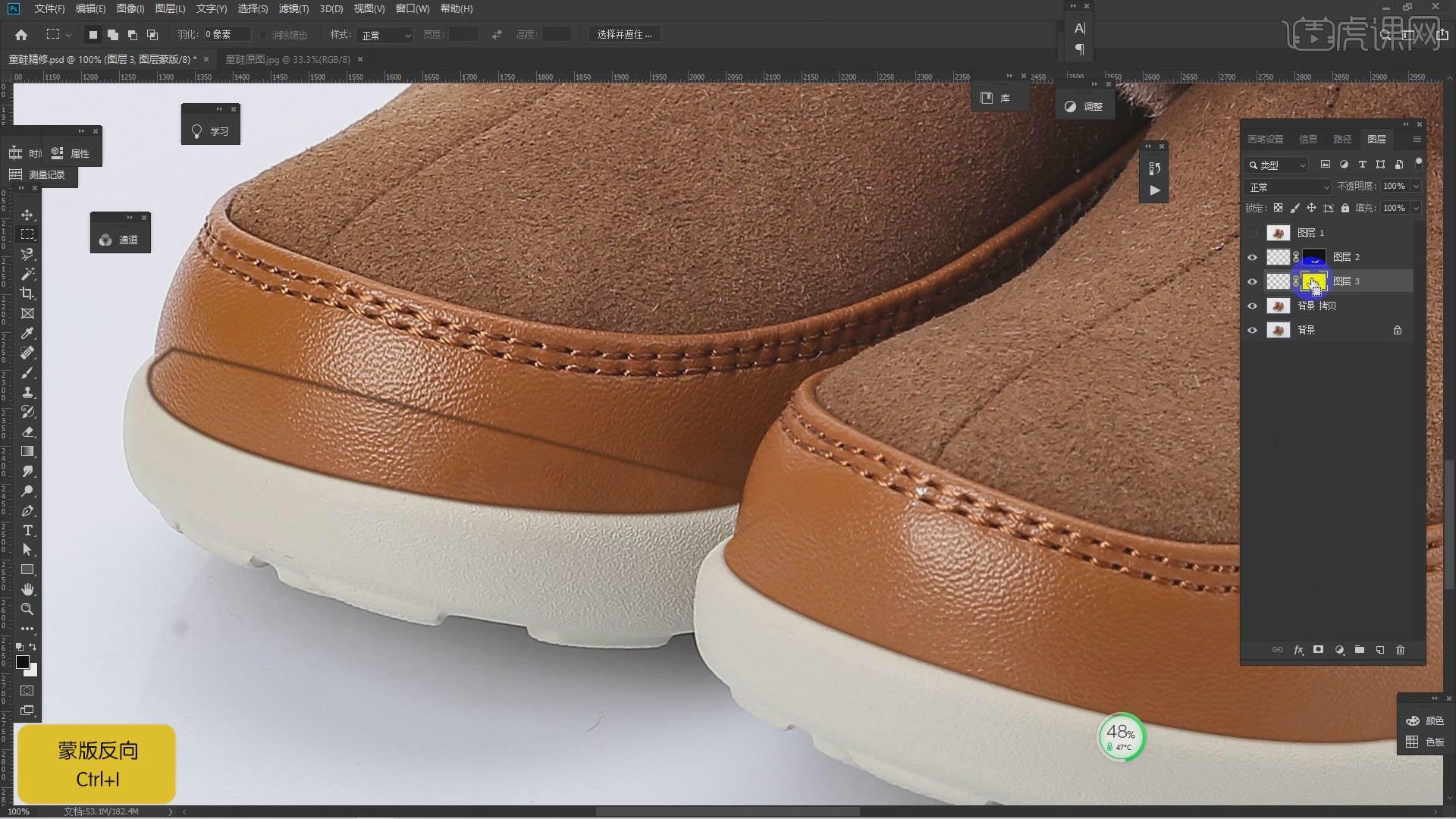Open the 调整 panel button
The image size is (1456, 819).
tap(1084, 107)
